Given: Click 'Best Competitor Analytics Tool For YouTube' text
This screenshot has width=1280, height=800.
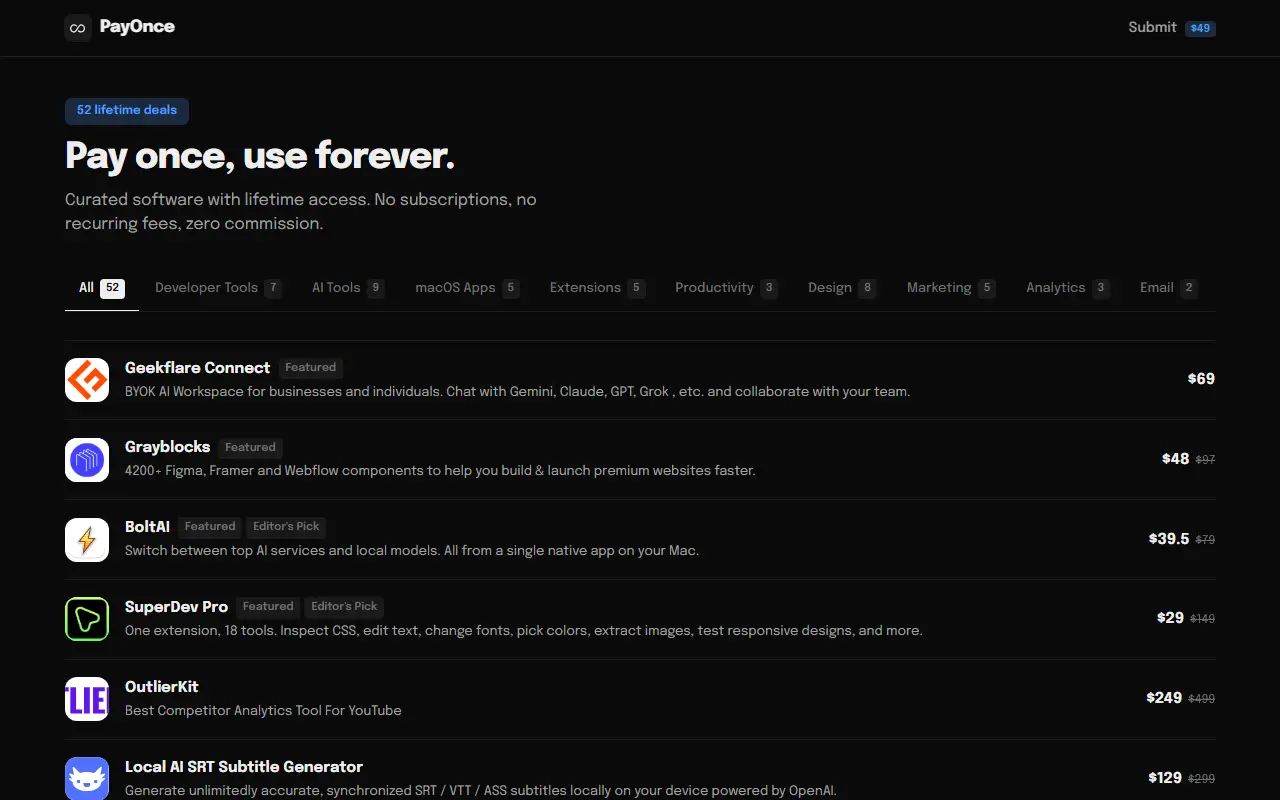Looking at the screenshot, I should click(x=263, y=710).
